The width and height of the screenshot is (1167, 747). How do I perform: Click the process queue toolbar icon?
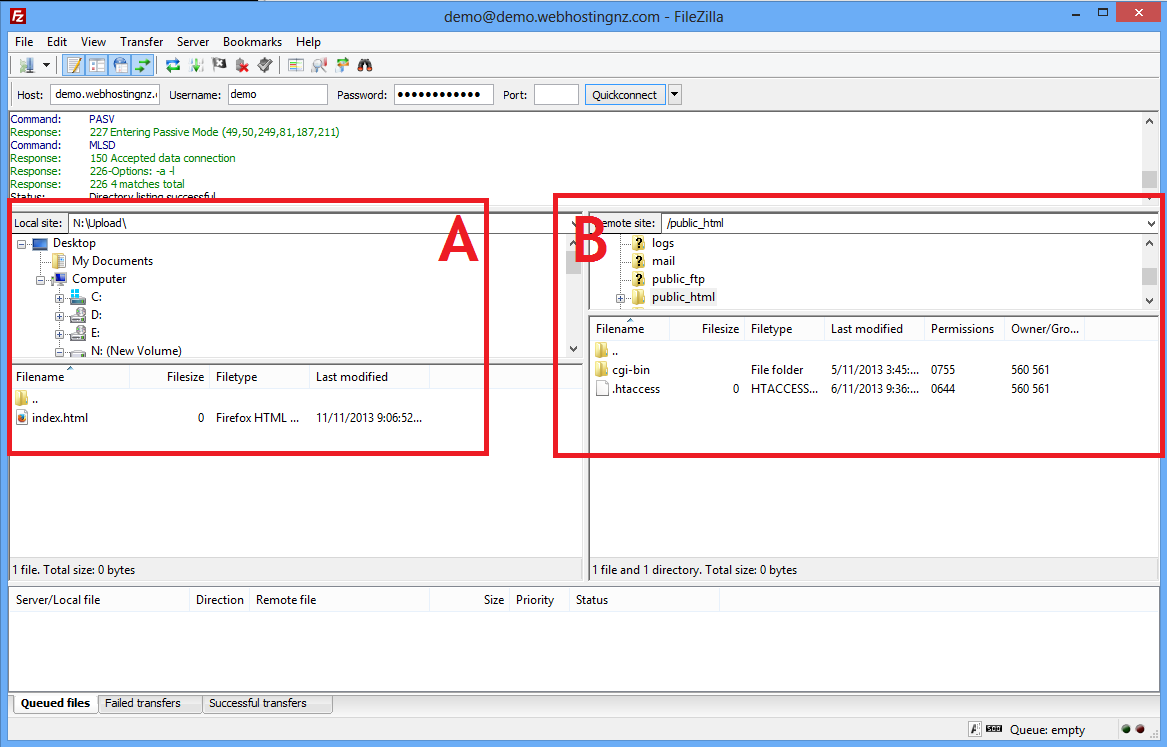coord(196,65)
